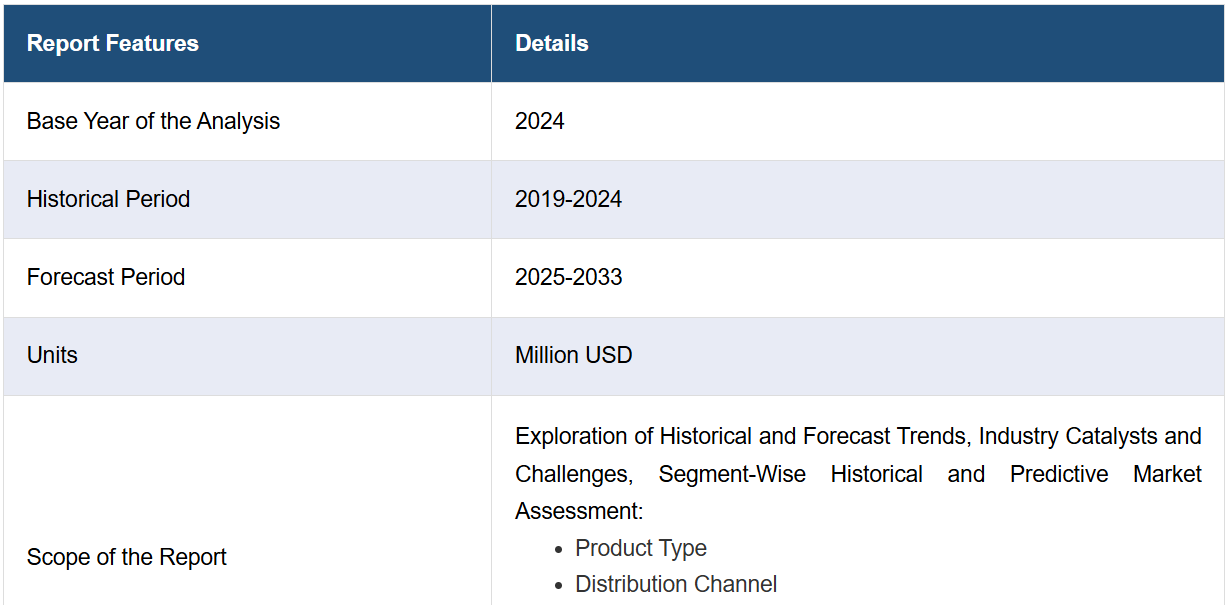Click the bullet before Distribution Channel

tap(559, 585)
